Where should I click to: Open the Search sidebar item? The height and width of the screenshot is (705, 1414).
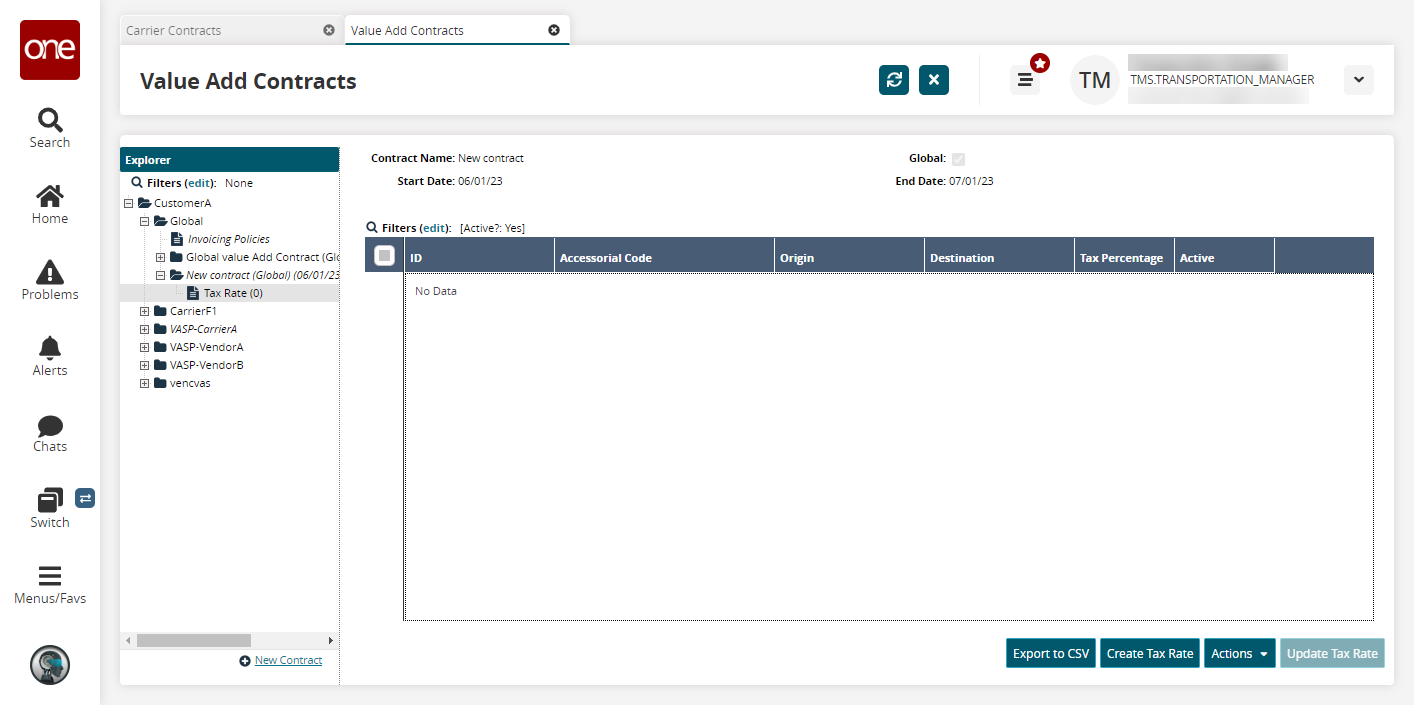[50, 128]
